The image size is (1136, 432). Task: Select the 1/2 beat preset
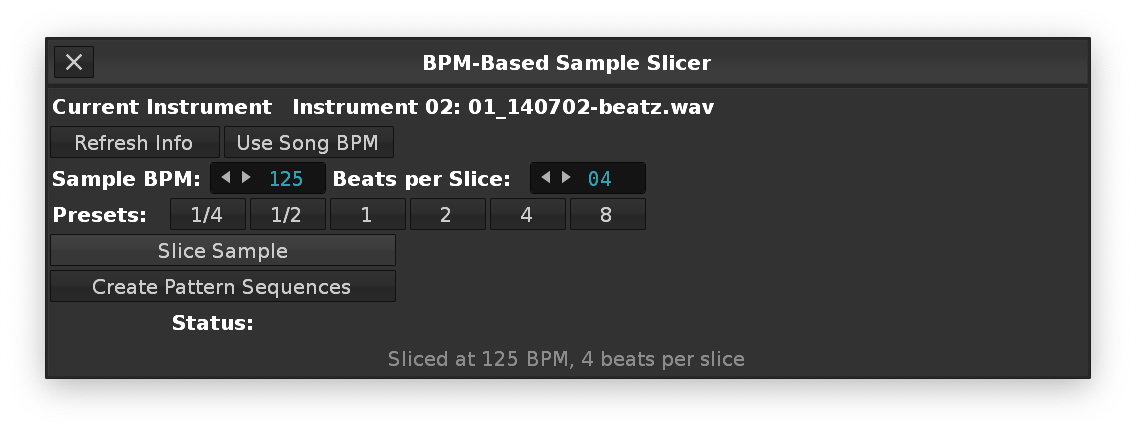tap(287, 215)
